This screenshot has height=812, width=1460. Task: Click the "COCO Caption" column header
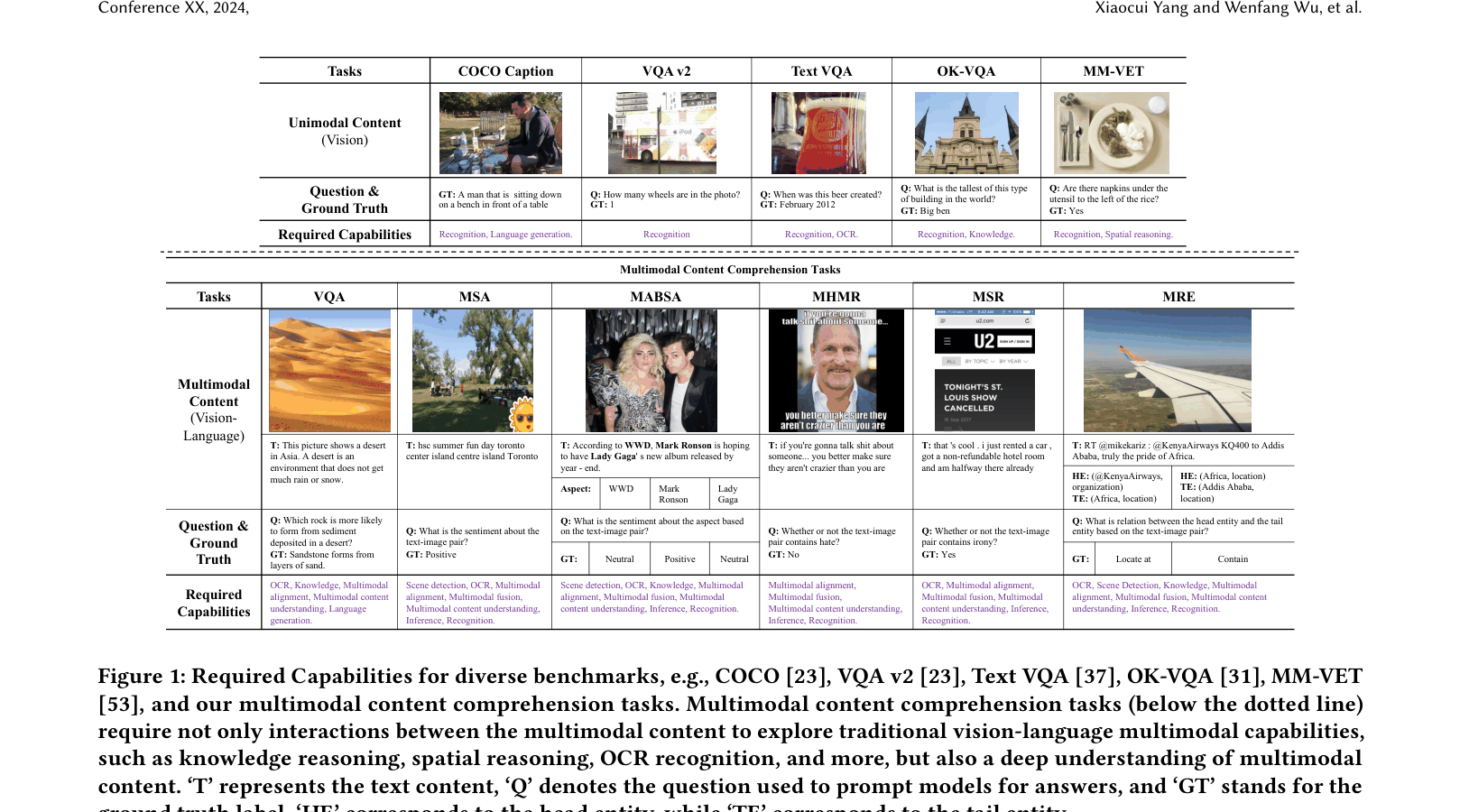[x=505, y=71]
